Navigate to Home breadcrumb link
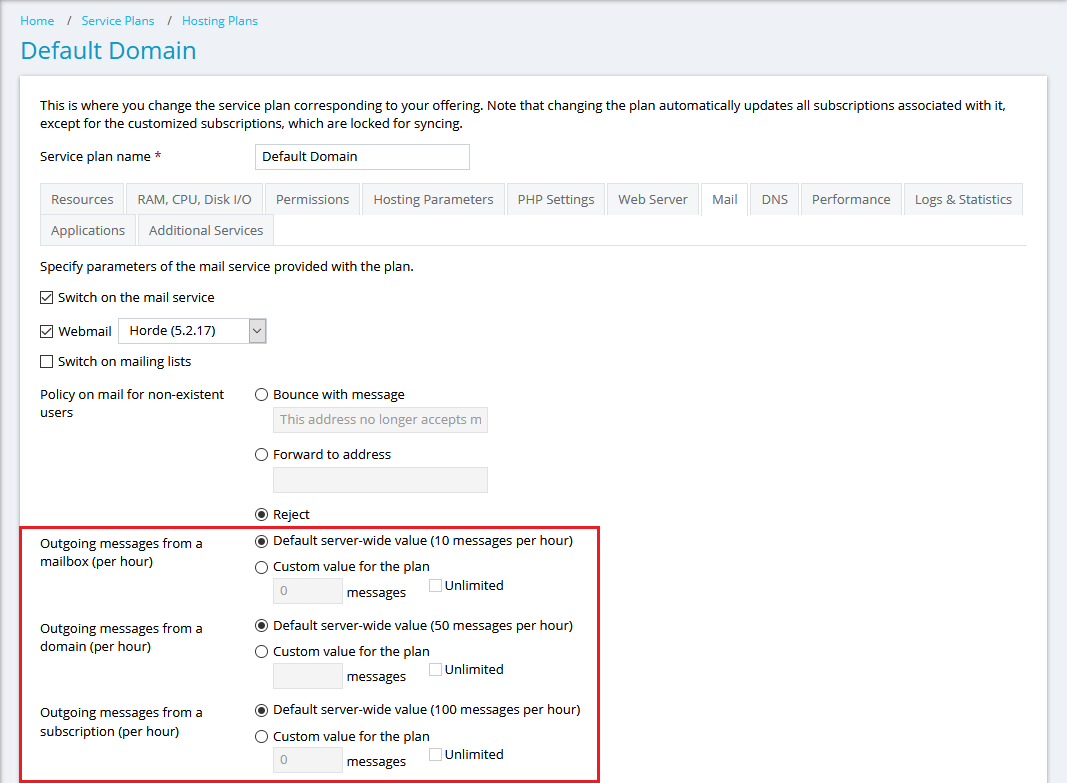The height and width of the screenshot is (783, 1067). click(x=37, y=21)
